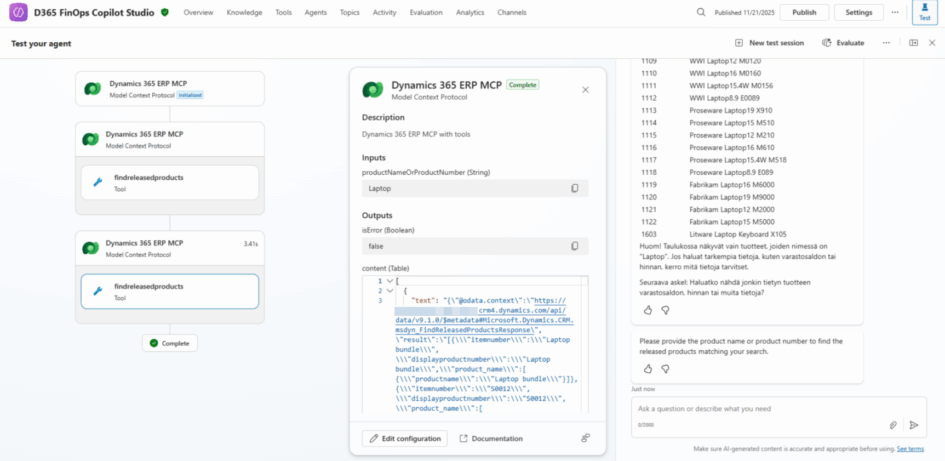The height and width of the screenshot is (461, 945).
Task: Click the search magnifier icon in header
Action: tap(701, 12)
